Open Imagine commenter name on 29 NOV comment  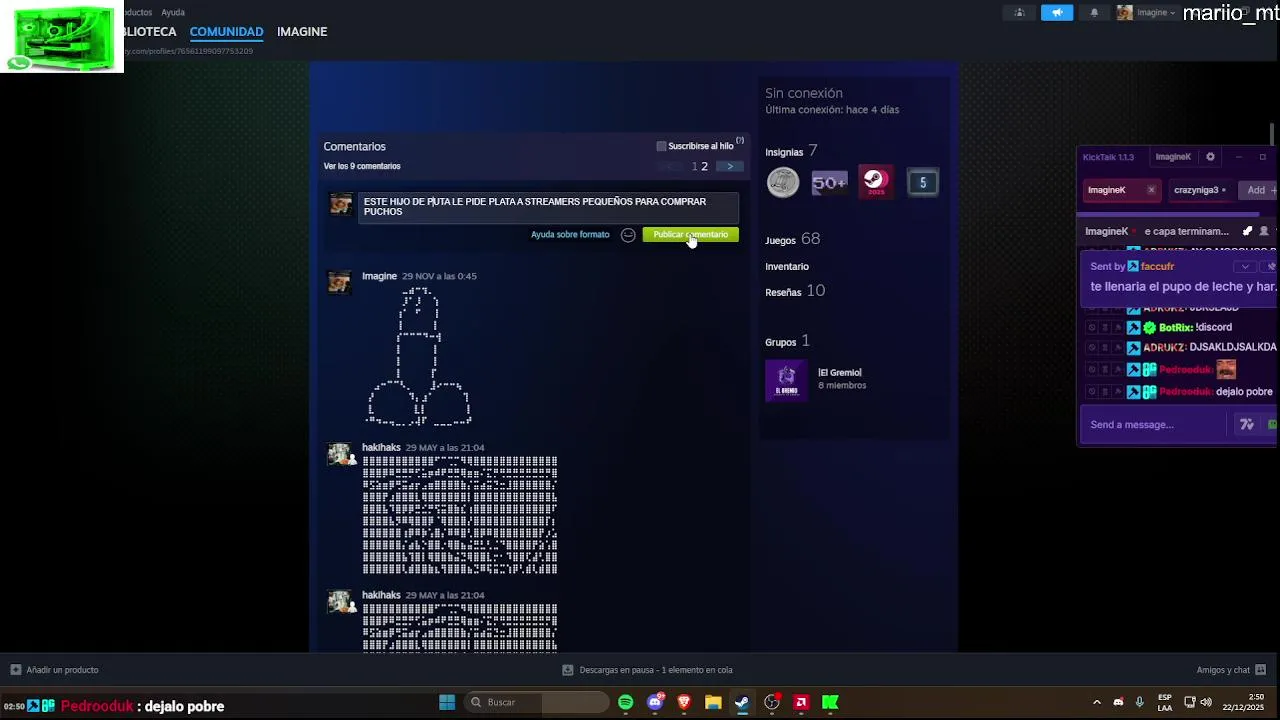(x=379, y=276)
